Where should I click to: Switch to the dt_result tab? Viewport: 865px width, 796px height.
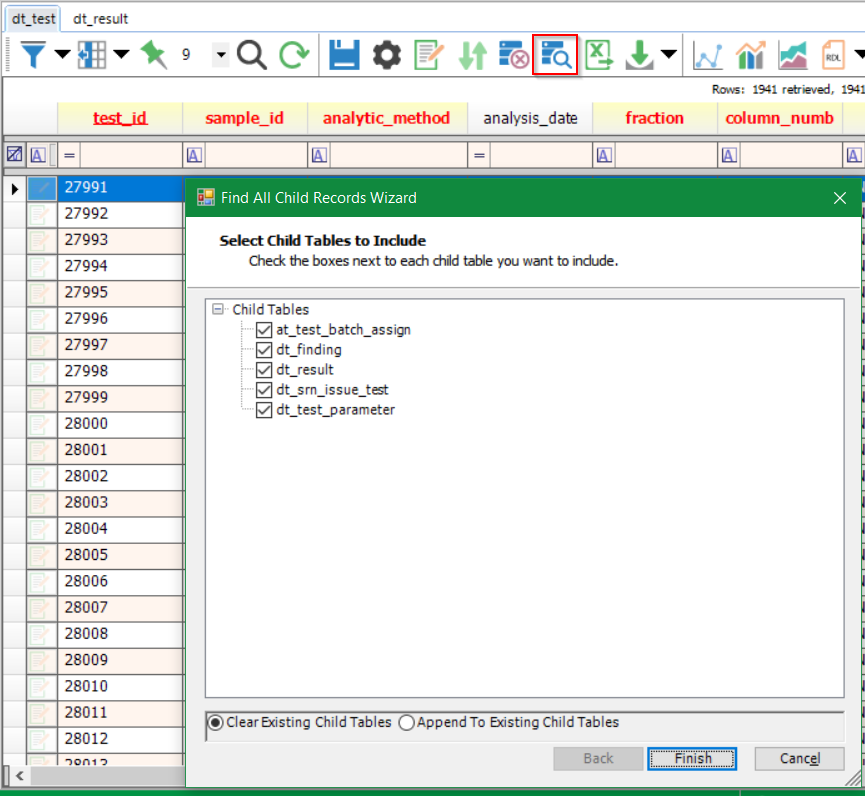(100, 18)
